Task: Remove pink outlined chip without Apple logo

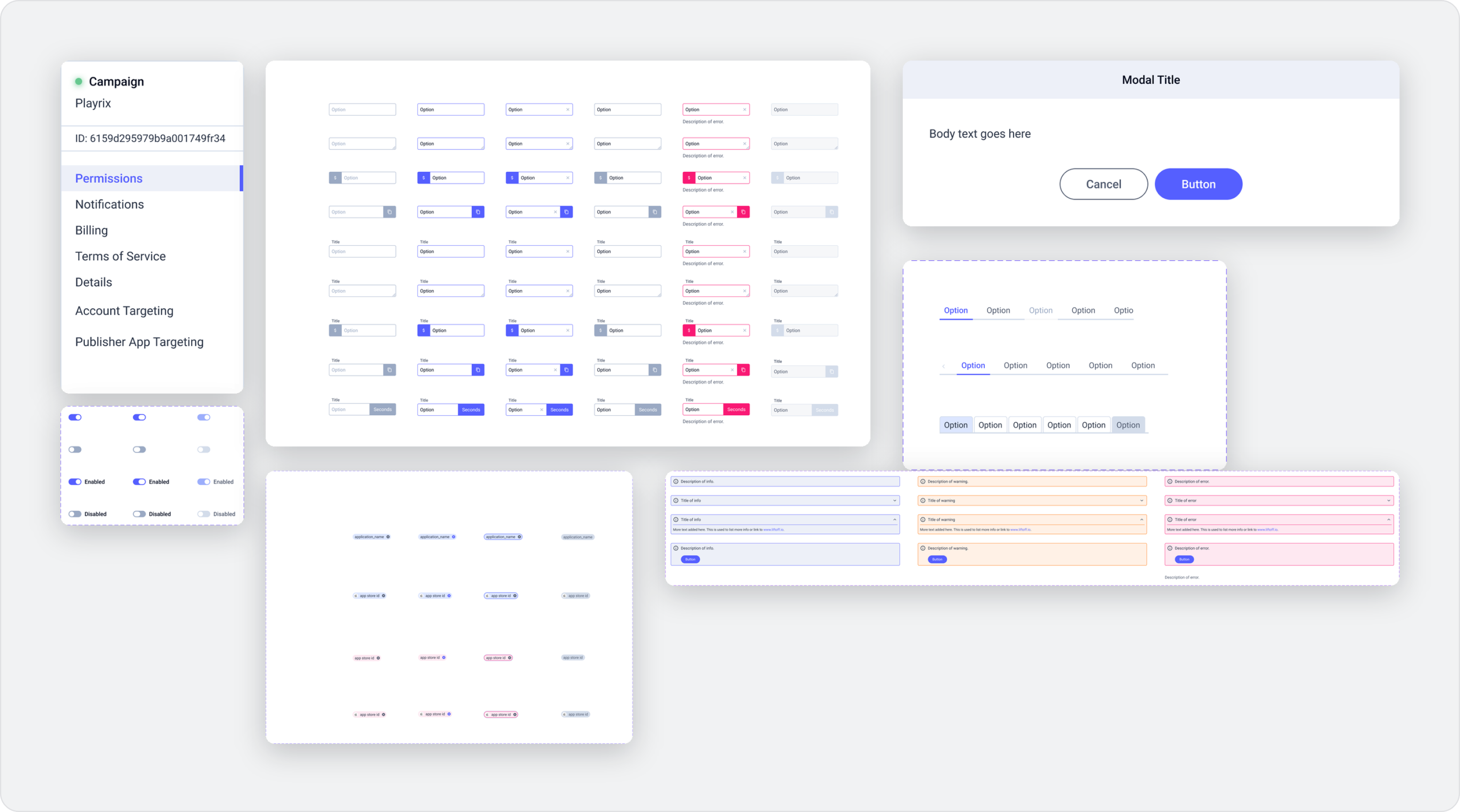Action: click(x=510, y=658)
